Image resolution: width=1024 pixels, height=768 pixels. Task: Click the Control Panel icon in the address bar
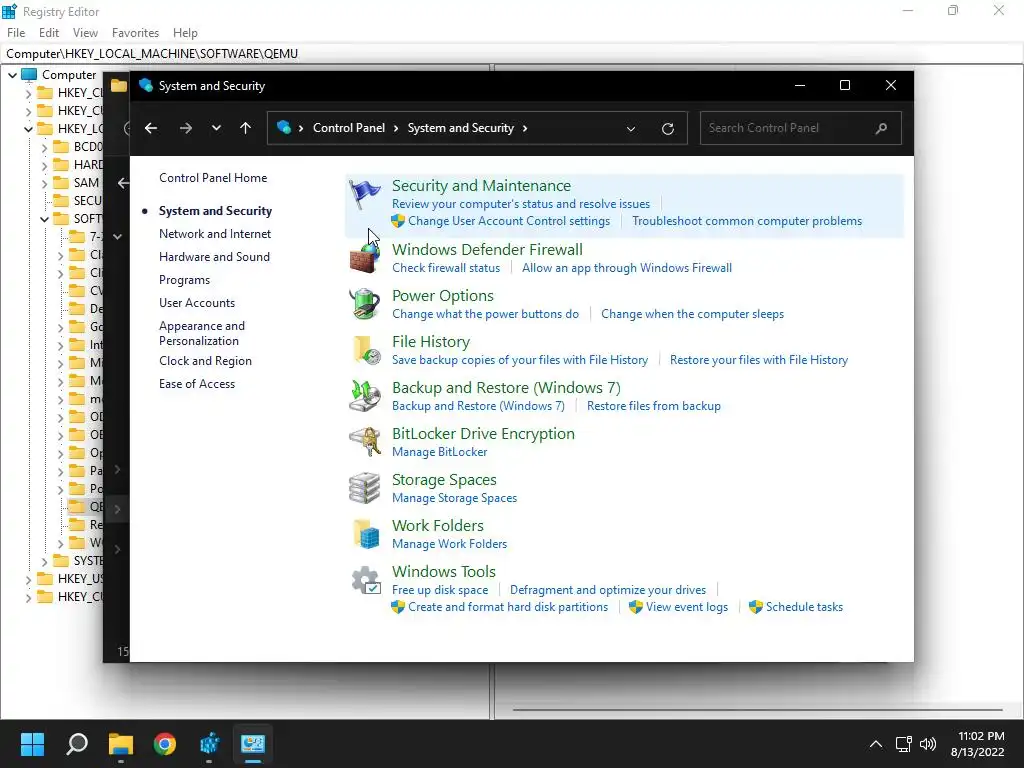[283, 127]
